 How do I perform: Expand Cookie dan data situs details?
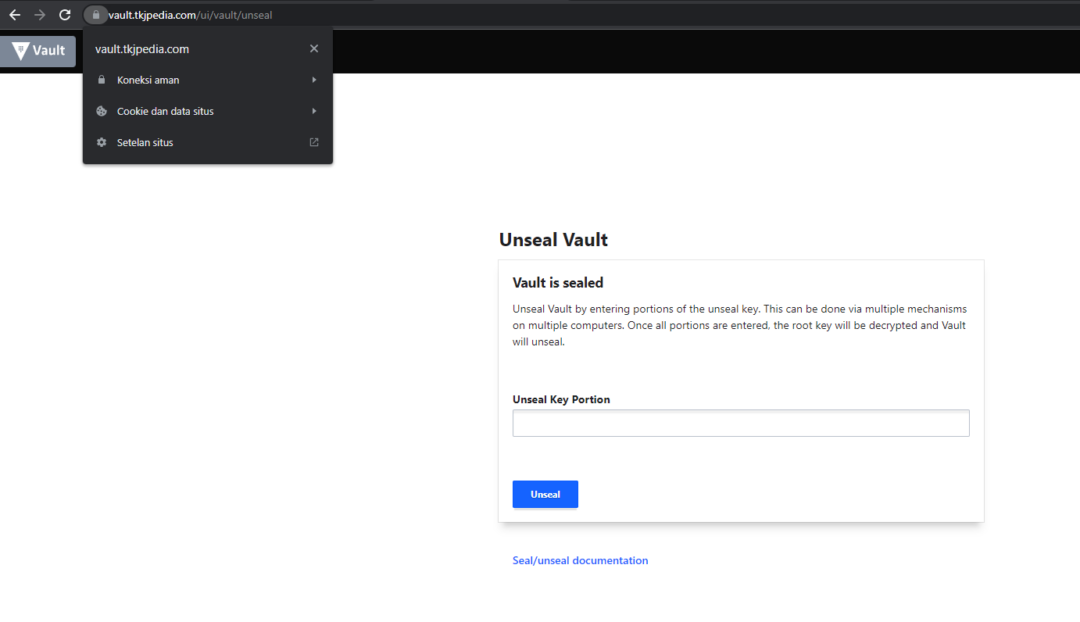[315, 111]
